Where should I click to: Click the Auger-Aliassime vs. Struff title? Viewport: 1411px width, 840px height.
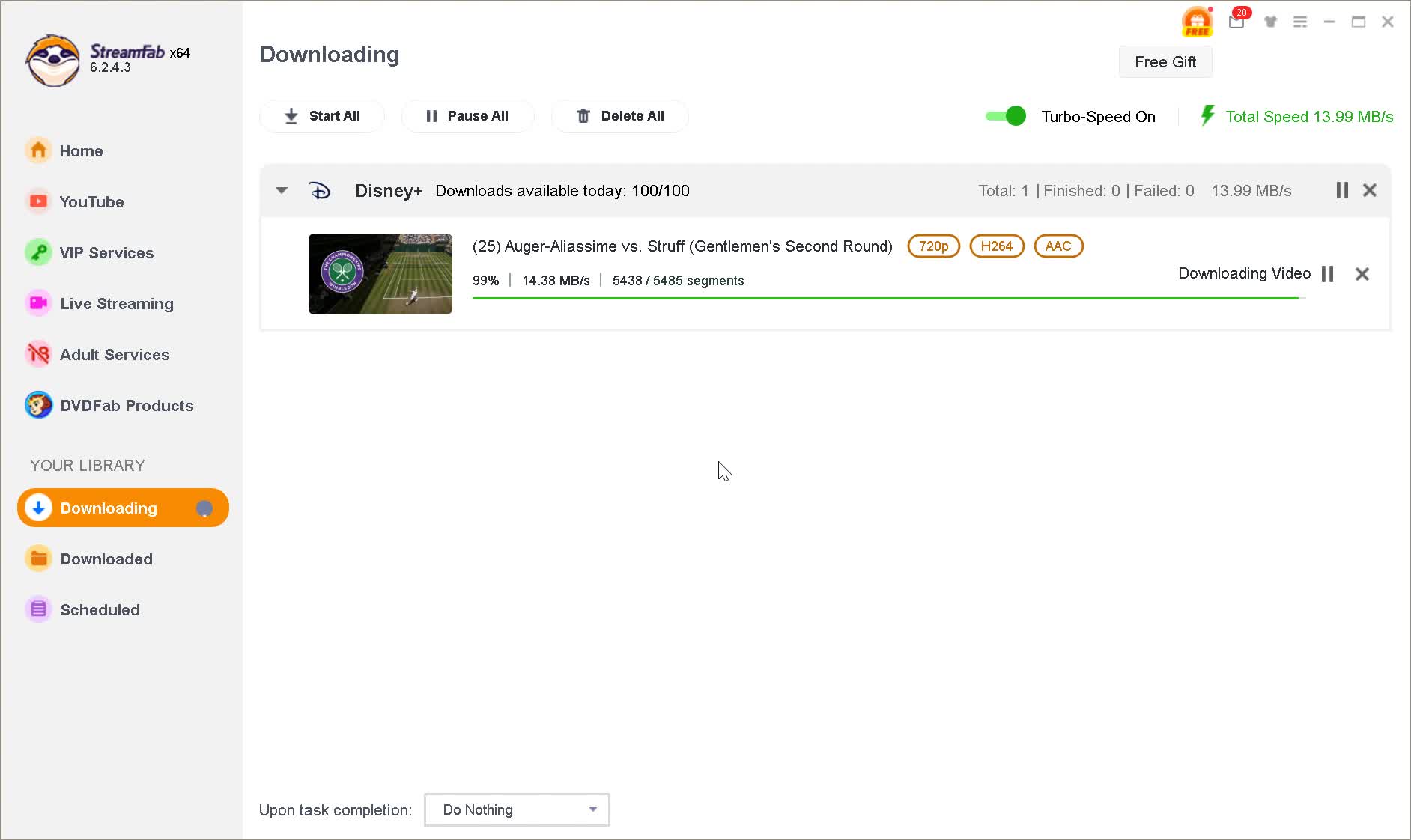682,246
